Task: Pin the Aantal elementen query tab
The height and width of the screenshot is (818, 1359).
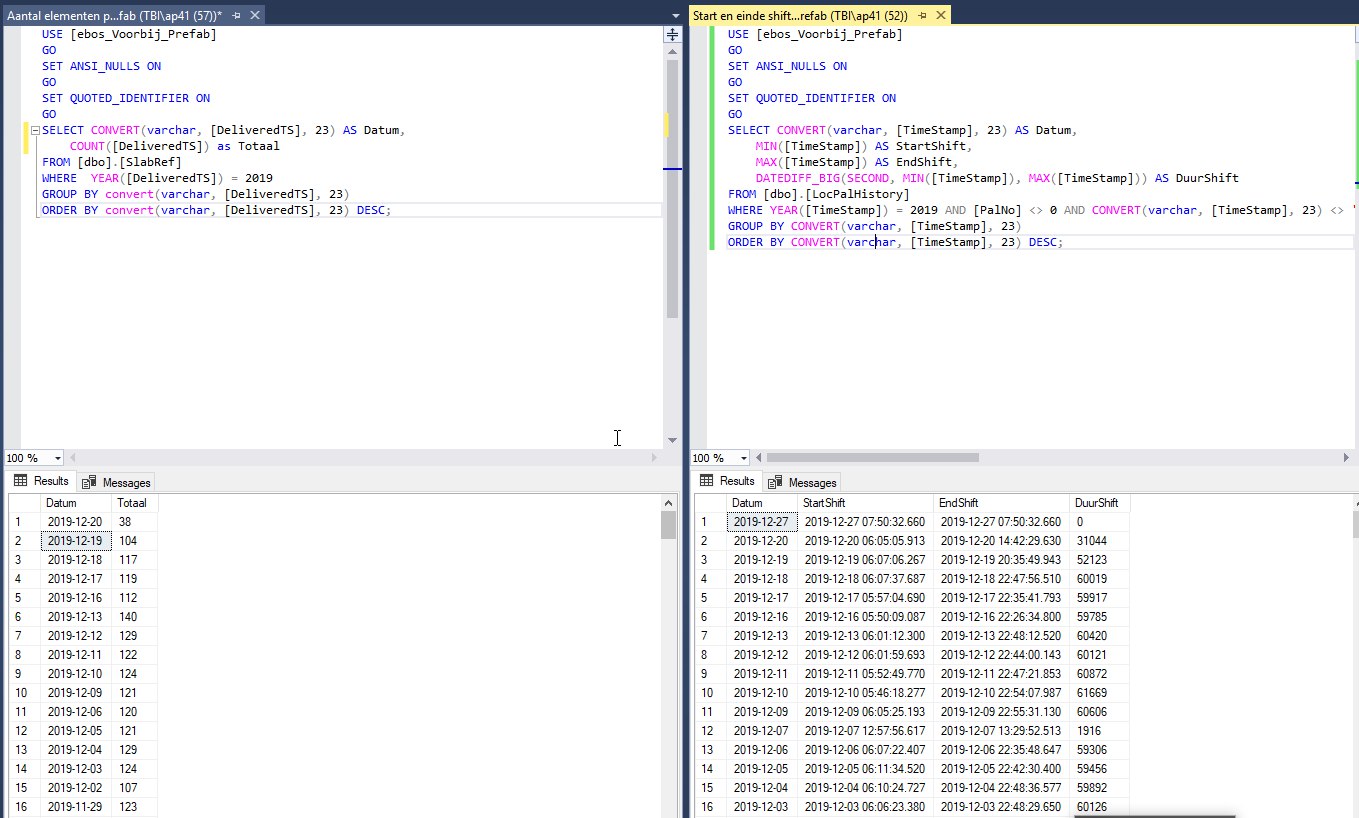Action: (236, 16)
